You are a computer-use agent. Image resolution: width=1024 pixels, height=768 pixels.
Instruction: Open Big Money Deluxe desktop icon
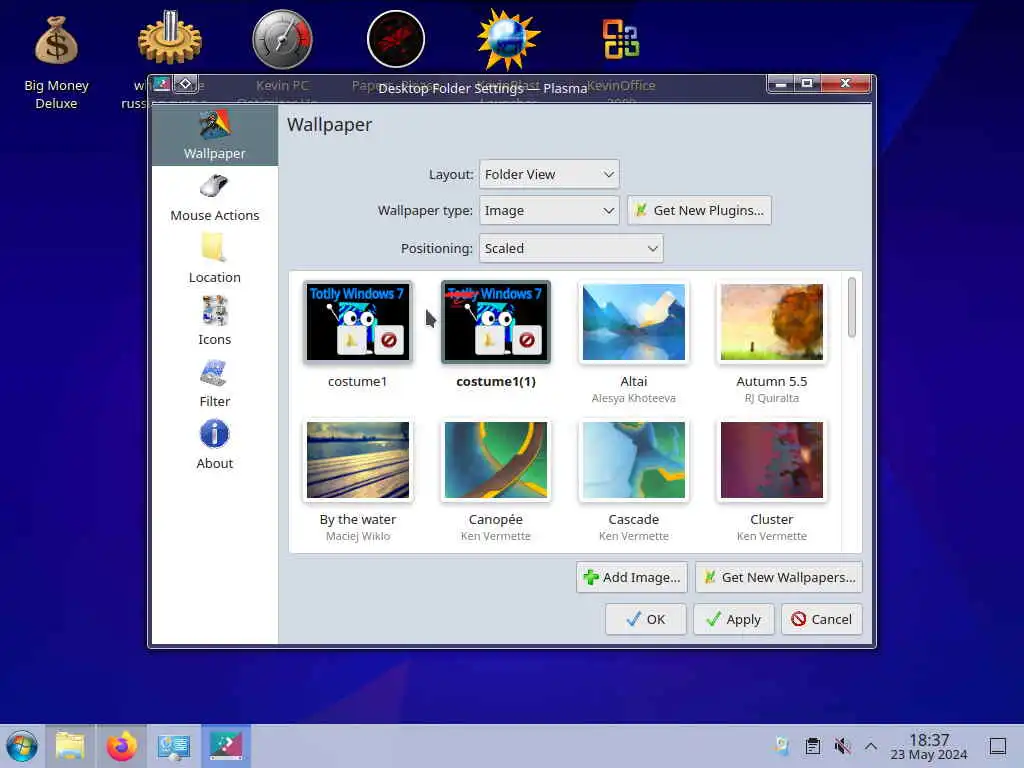pos(56,40)
